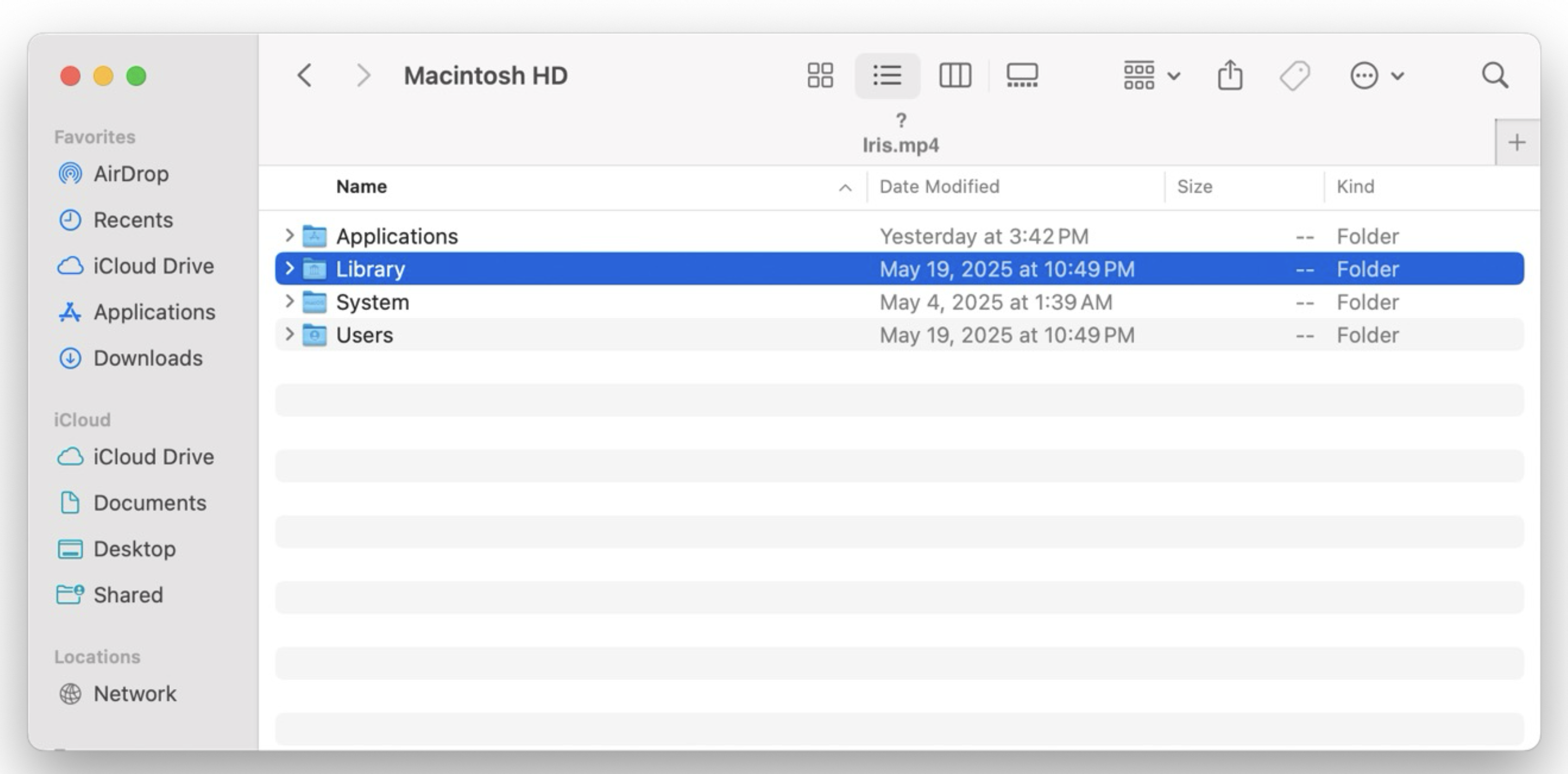Image resolution: width=1568 pixels, height=774 pixels.
Task: Open Network under Locations
Action: (134, 694)
